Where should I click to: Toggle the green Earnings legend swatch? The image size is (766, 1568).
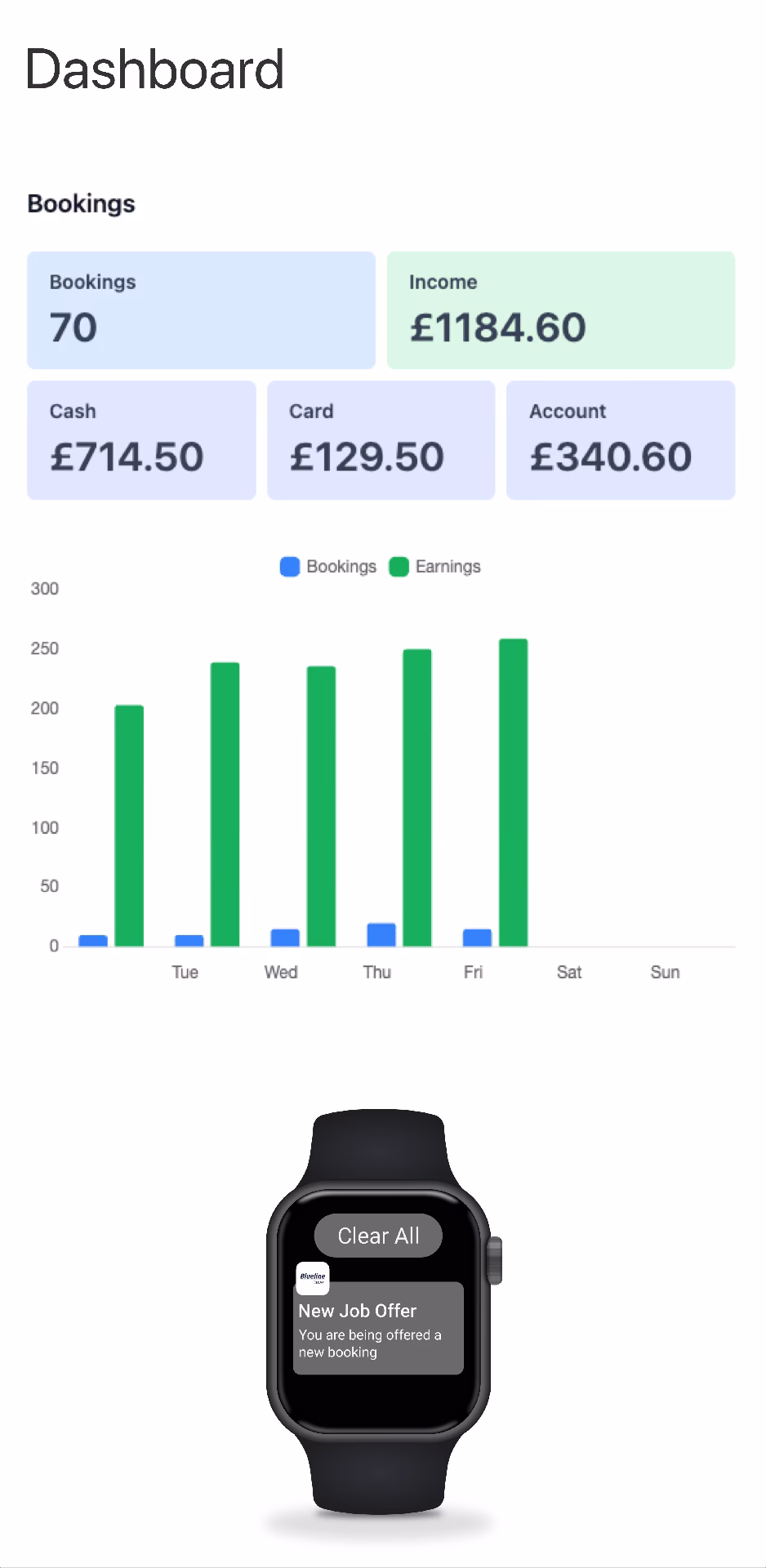pos(399,567)
